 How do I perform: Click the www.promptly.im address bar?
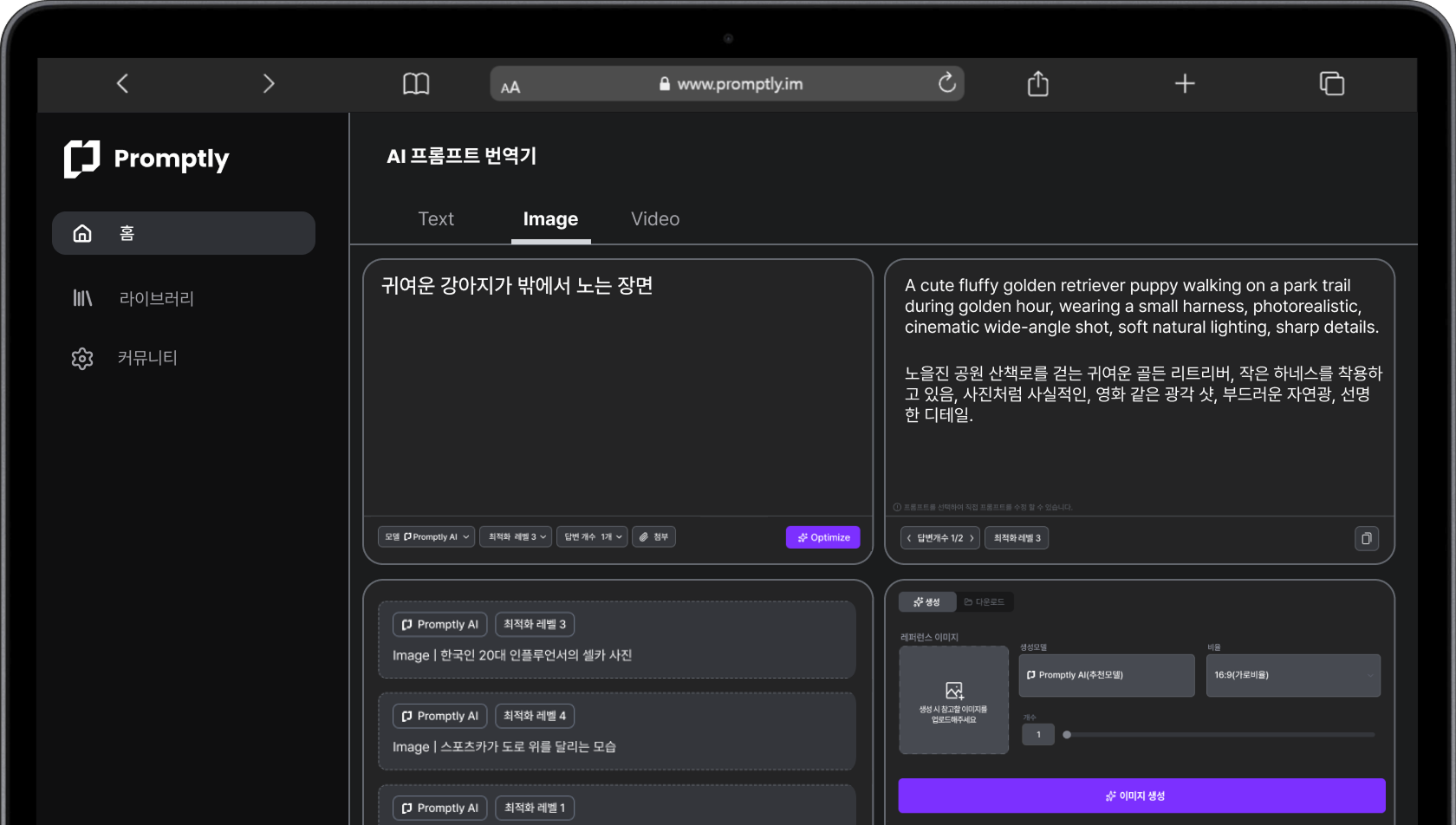click(727, 84)
